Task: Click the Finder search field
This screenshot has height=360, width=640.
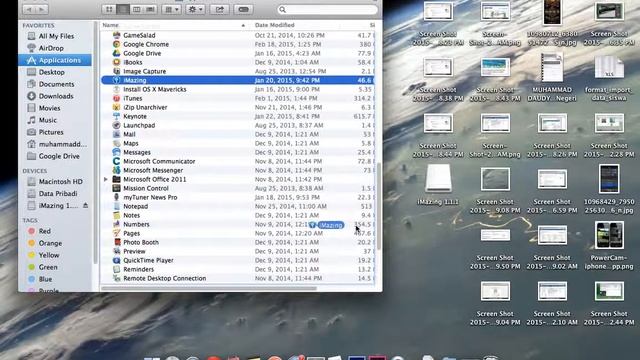Action: [327, 9]
